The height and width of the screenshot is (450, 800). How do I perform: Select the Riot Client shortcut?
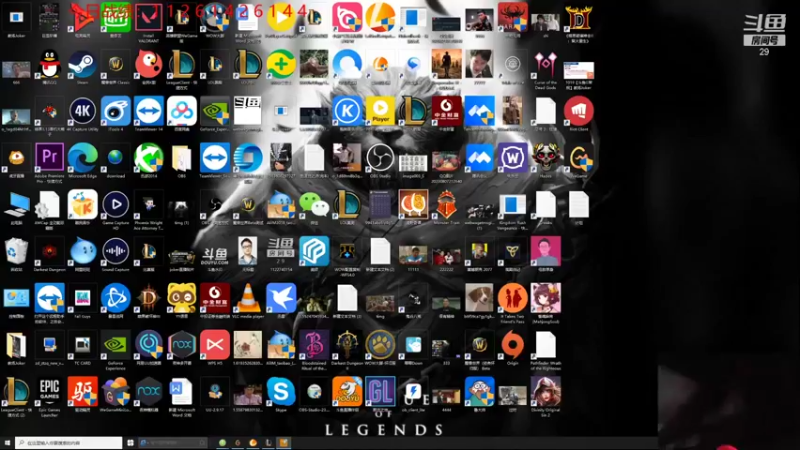click(x=579, y=111)
